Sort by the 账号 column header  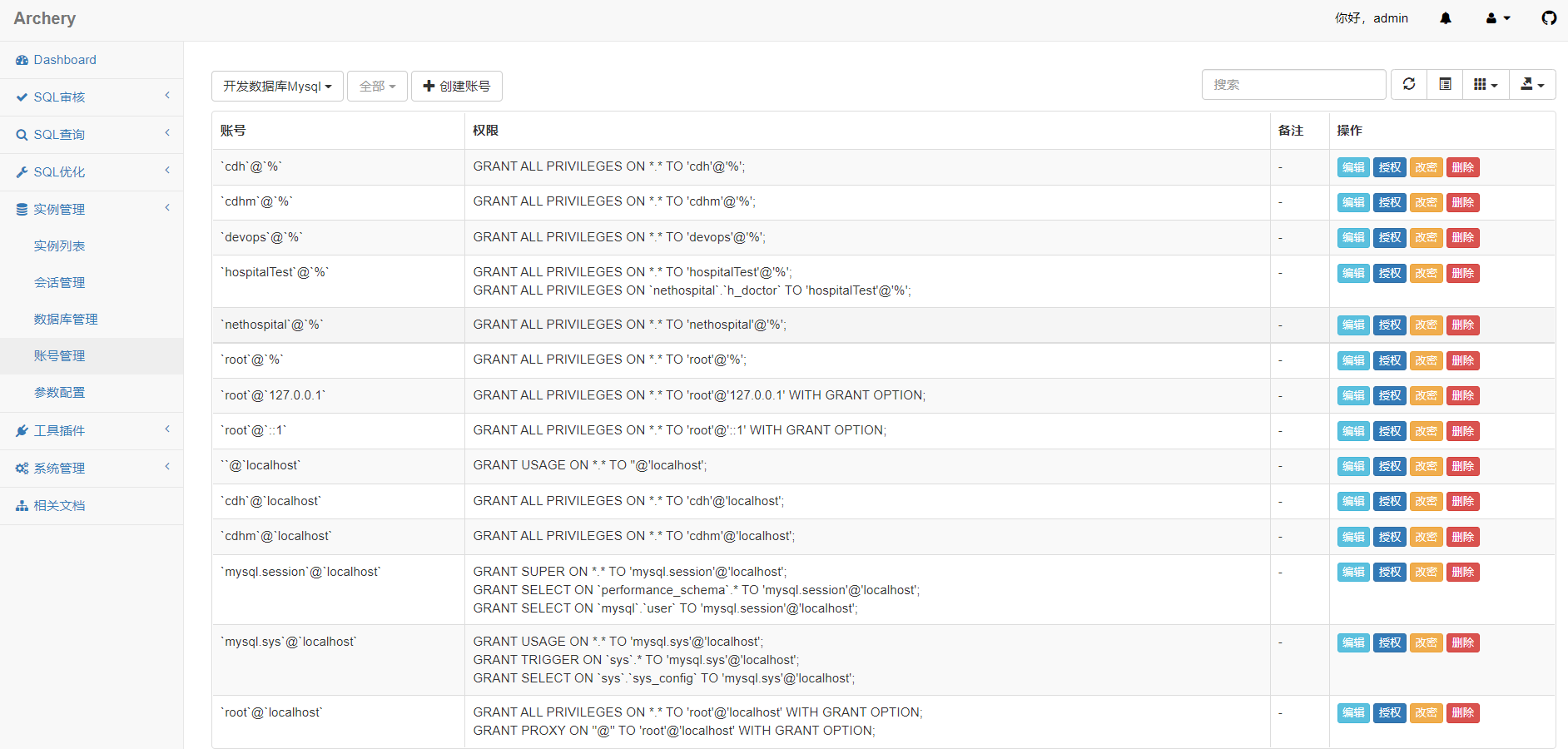coord(233,131)
